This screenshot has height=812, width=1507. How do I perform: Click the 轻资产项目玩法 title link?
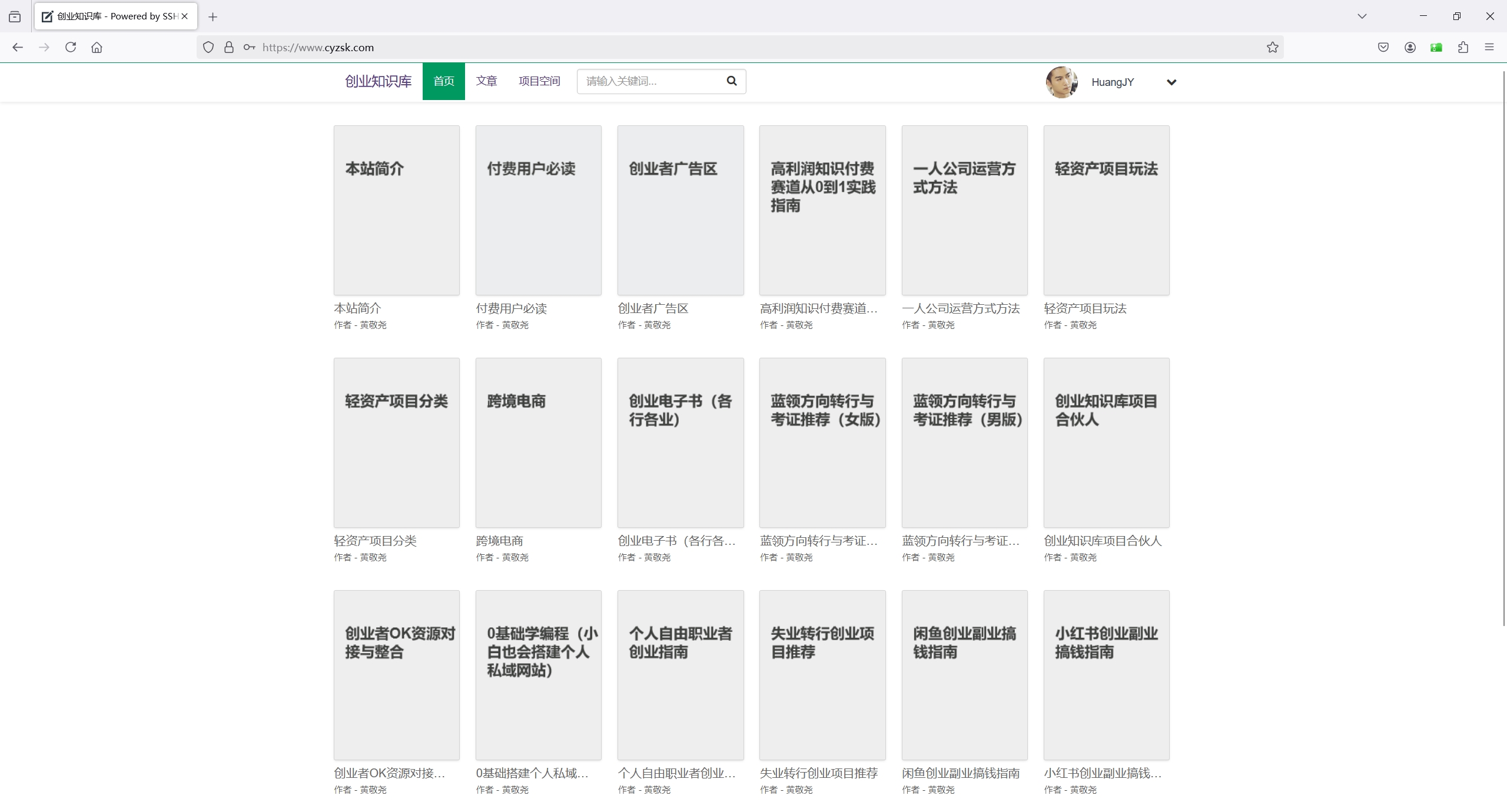click(1085, 308)
